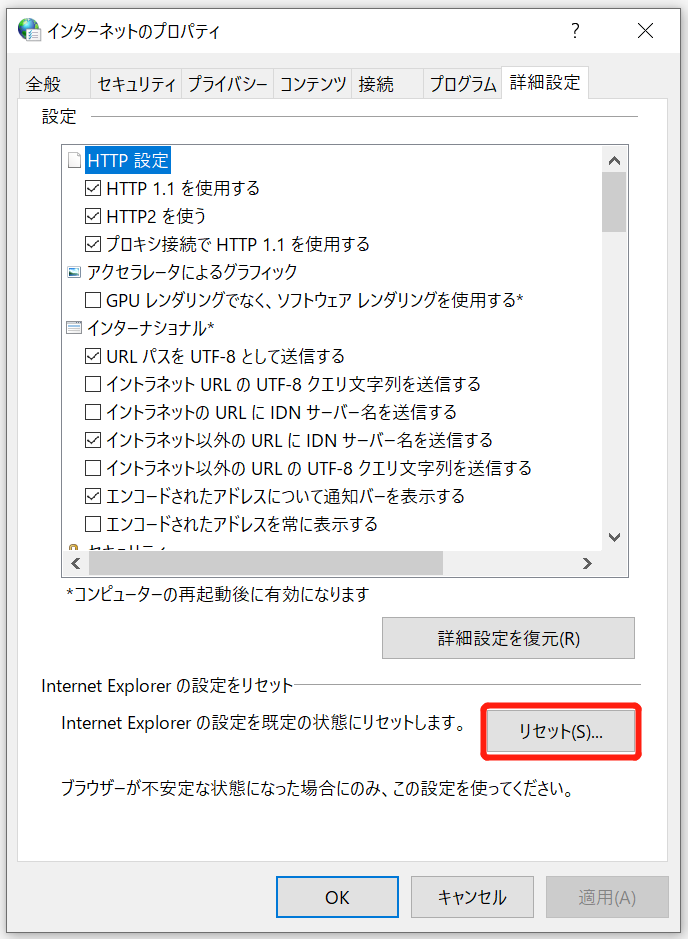Check イントラネット以外の URL の UTF-8 クエリ文字列を送信する
Image resolution: width=688 pixels, height=939 pixels.
(x=93, y=468)
